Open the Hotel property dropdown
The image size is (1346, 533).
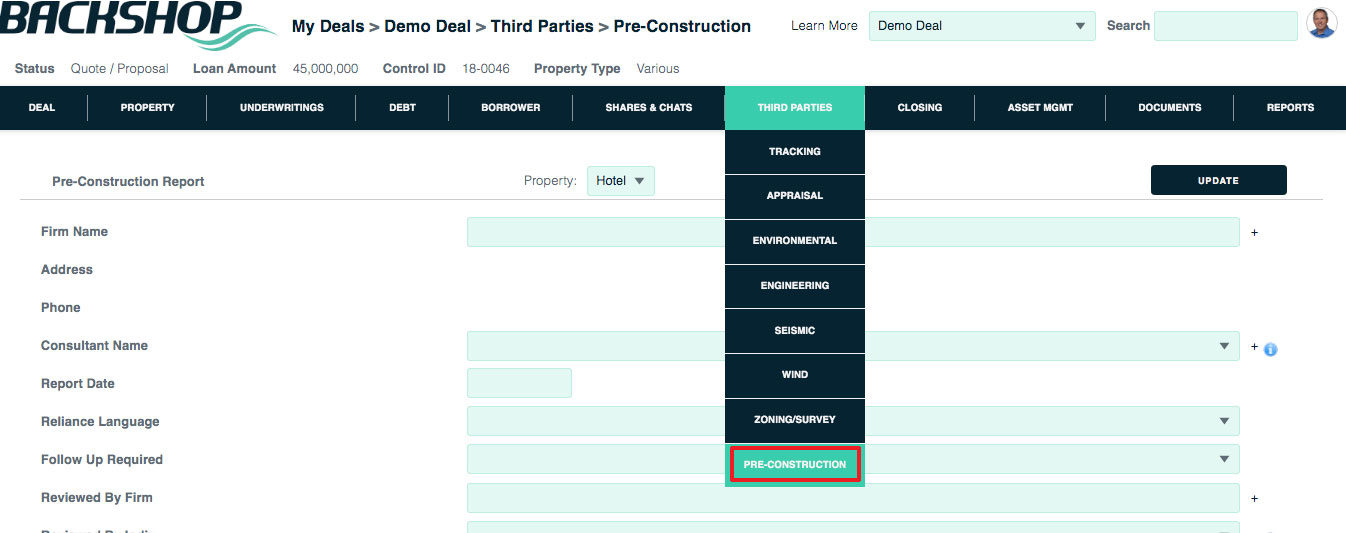pos(621,181)
